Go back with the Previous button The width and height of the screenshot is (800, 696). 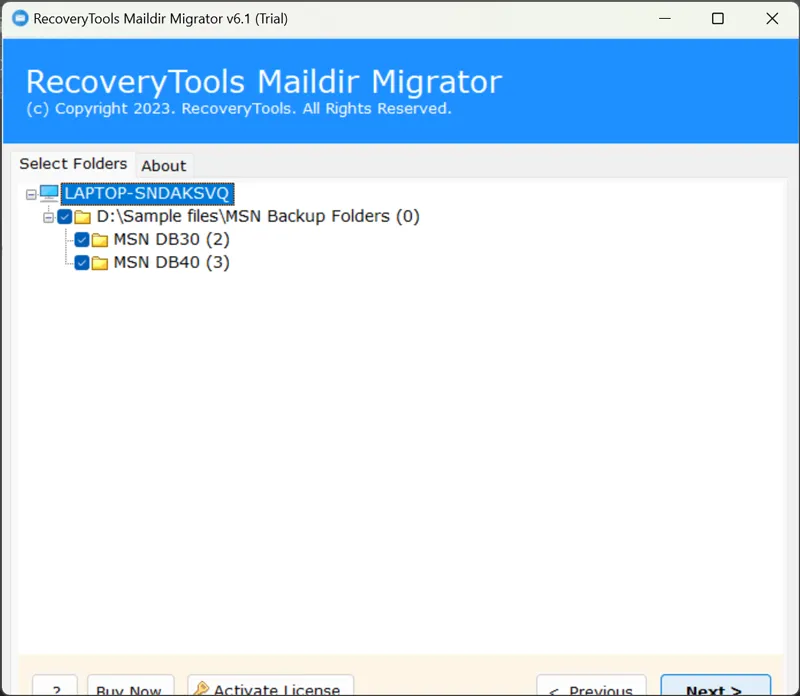point(589,688)
